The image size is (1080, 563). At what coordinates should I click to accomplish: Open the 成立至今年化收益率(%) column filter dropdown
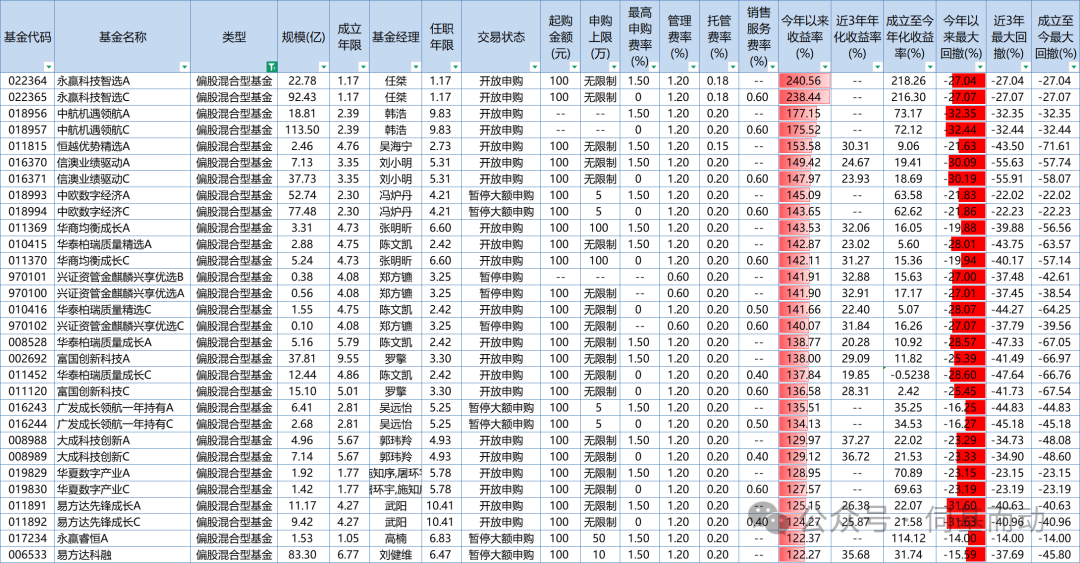pos(930,67)
